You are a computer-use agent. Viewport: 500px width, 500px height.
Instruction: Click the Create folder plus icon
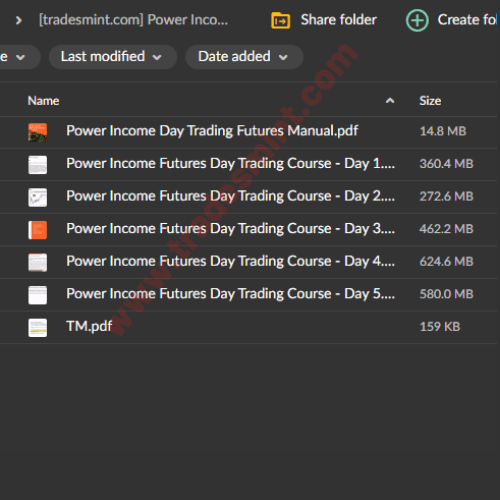tap(417, 20)
